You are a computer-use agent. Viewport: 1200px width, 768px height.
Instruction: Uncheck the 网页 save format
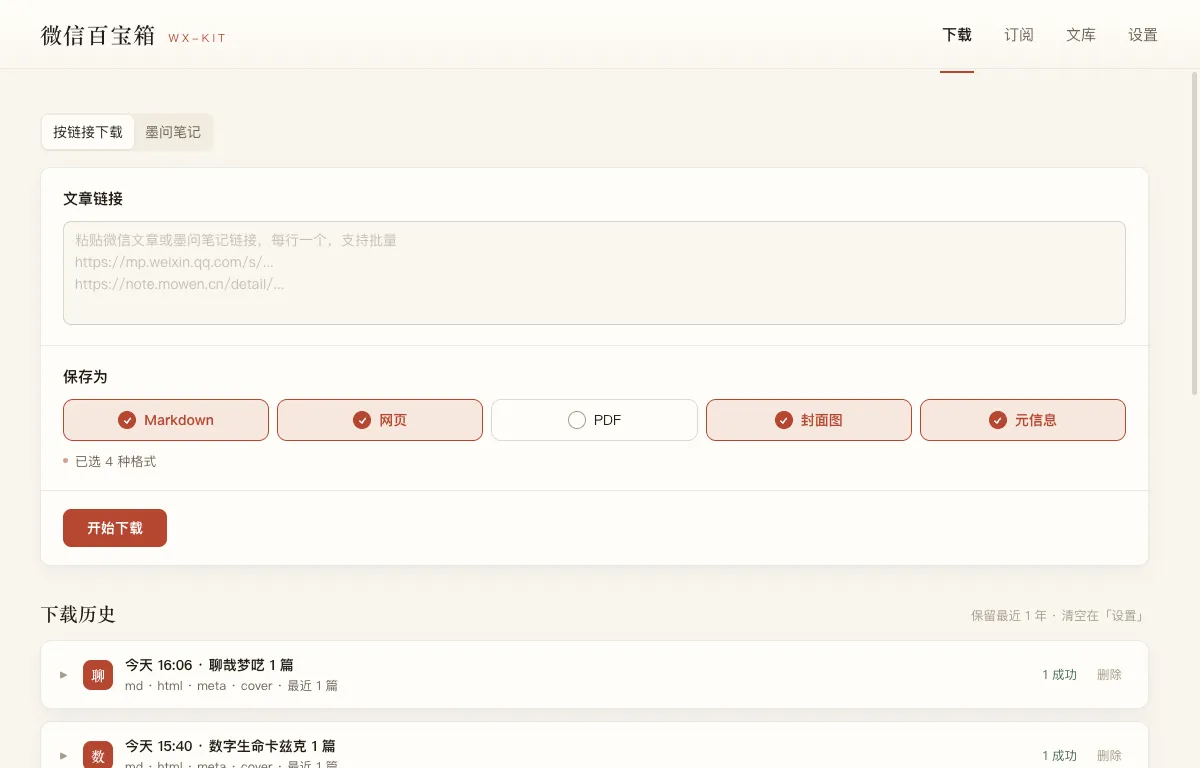pos(380,420)
